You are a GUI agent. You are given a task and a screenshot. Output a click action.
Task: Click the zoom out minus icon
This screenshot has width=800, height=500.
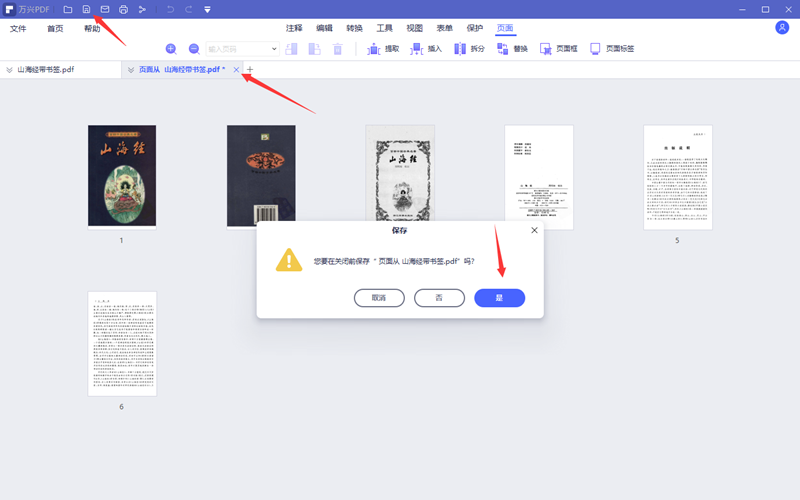(x=194, y=49)
